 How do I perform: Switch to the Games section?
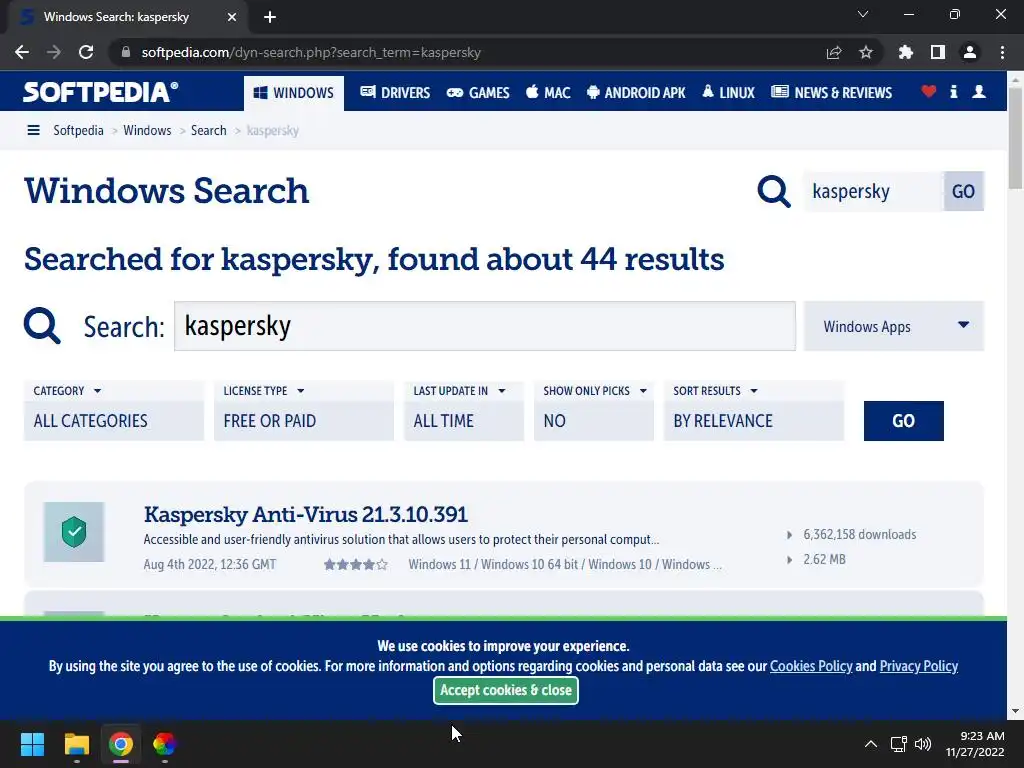coord(478,93)
